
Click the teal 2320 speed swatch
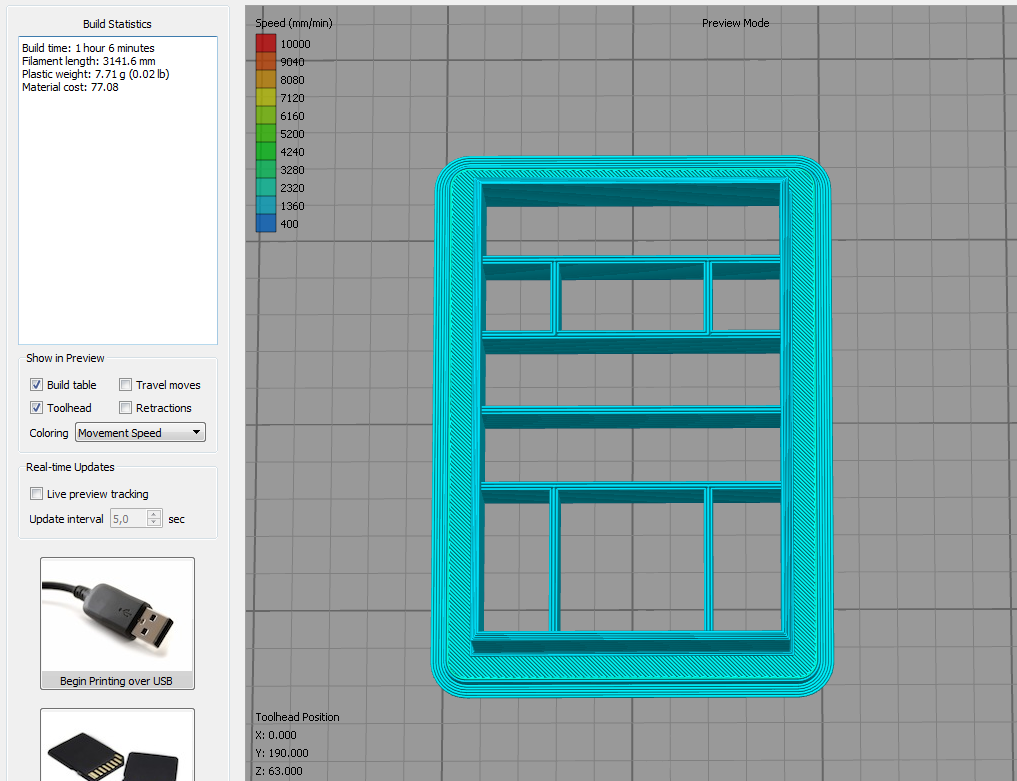point(265,188)
